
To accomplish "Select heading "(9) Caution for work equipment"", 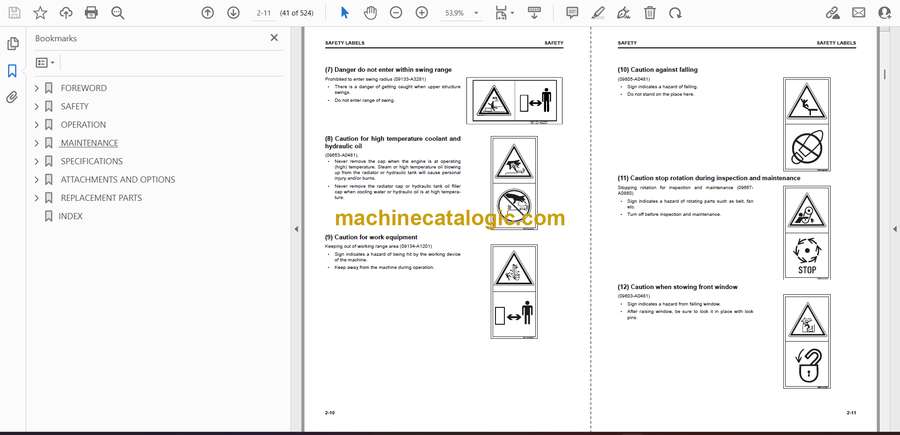I will click(x=371, y=237).
